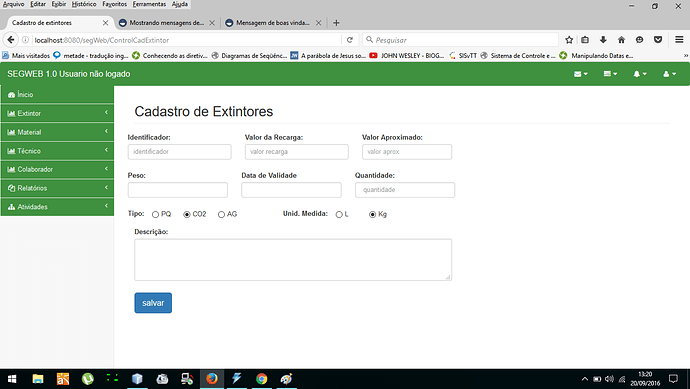The width and height of the screenshot is (690, 389).
Task: Reload the page with the refresh icon
Action: tap(350, 40)
